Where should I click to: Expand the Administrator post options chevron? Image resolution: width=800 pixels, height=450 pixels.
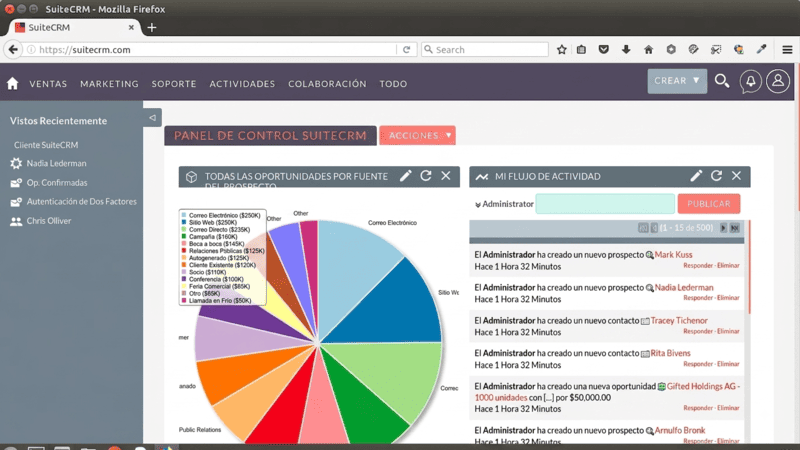coord(478,205)
